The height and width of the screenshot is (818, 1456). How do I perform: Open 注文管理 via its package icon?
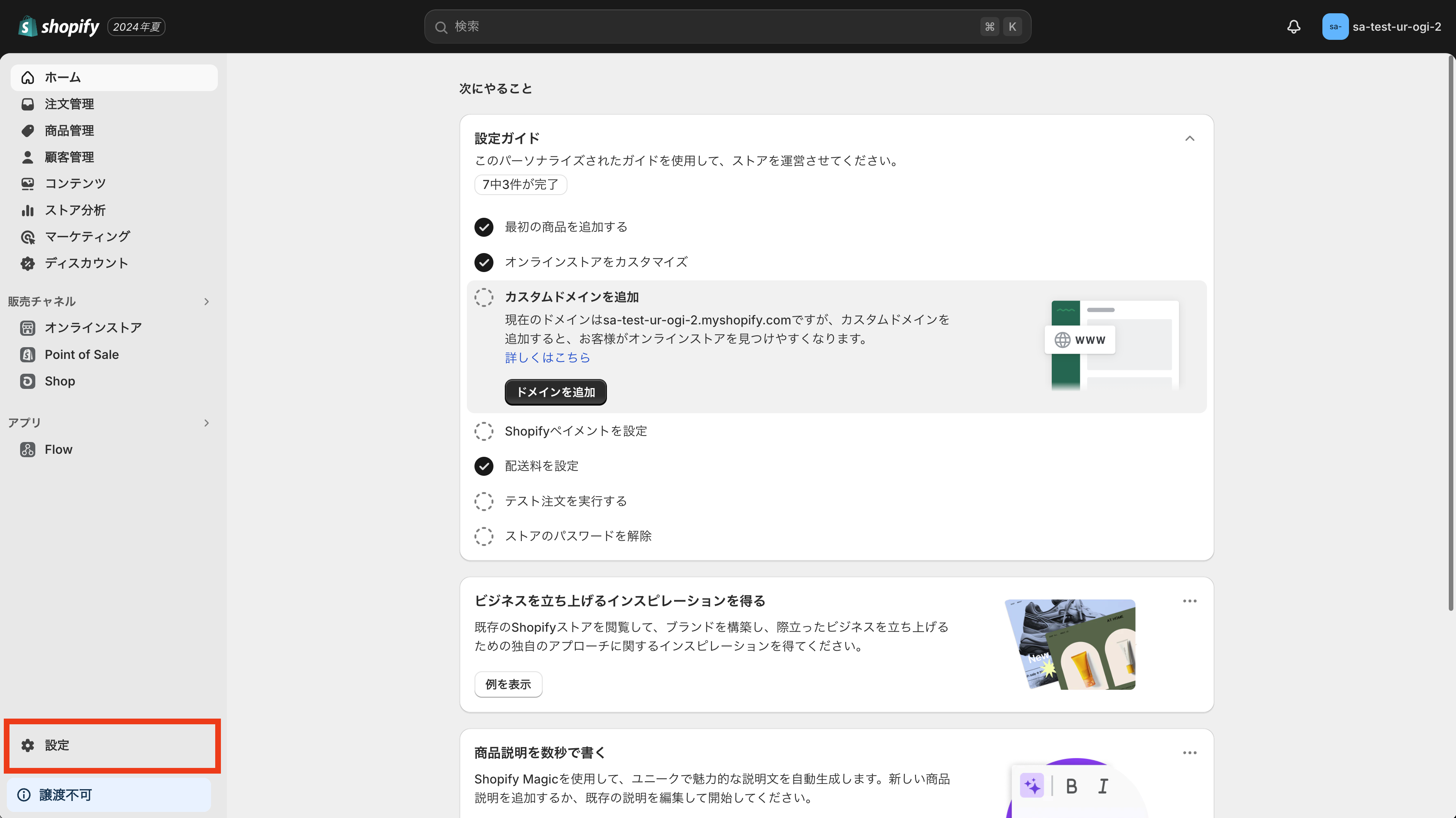coord(27,104)
